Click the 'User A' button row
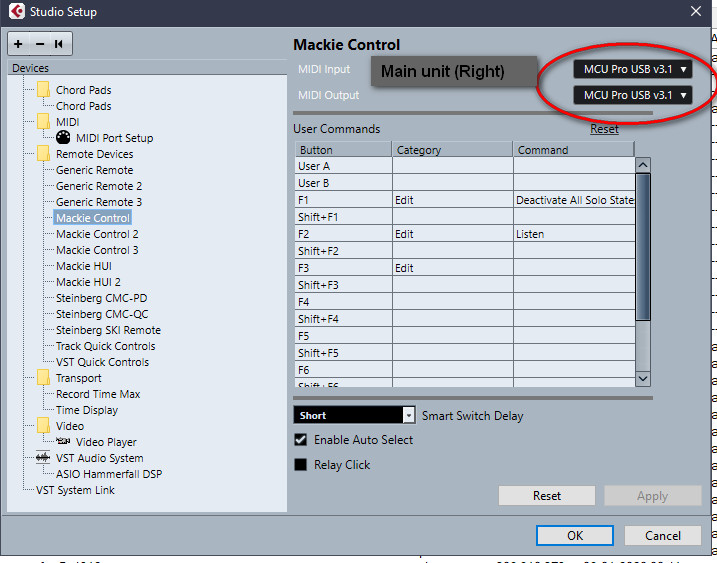The height and width of the screenshot is (563, 717). [343, 166]
